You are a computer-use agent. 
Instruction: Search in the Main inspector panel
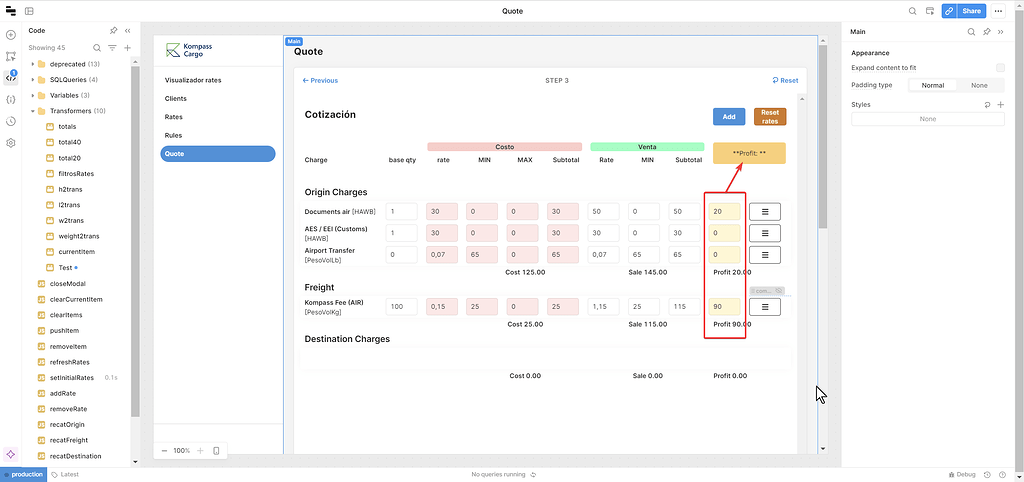pyautogui.click(x=971, y=31)
